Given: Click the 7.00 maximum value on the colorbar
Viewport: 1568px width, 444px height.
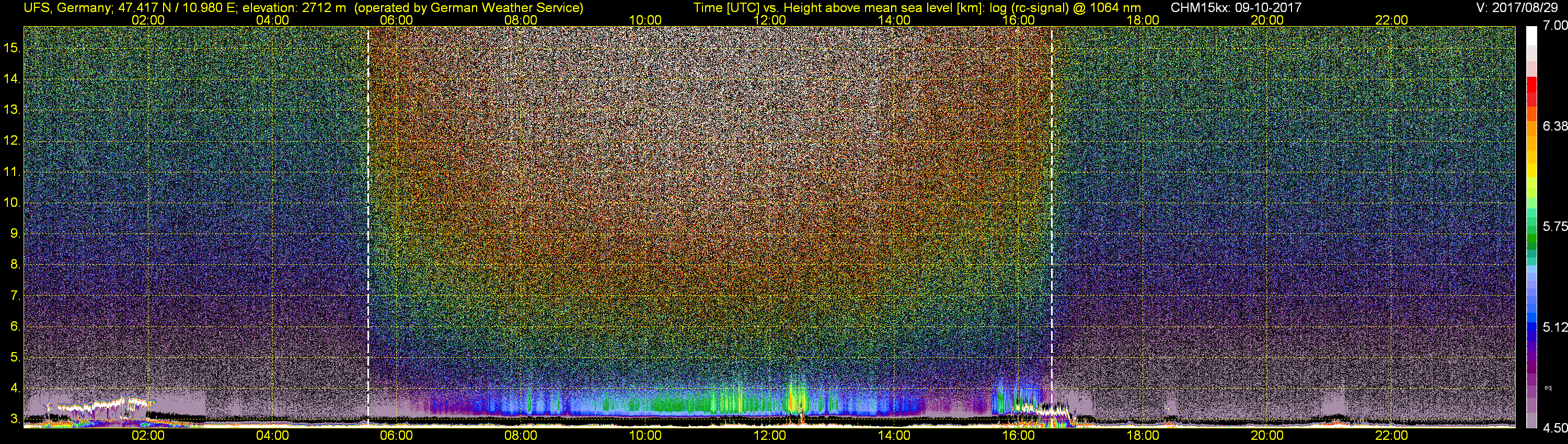Looking at the screenshot, I should click(1554, 26).
